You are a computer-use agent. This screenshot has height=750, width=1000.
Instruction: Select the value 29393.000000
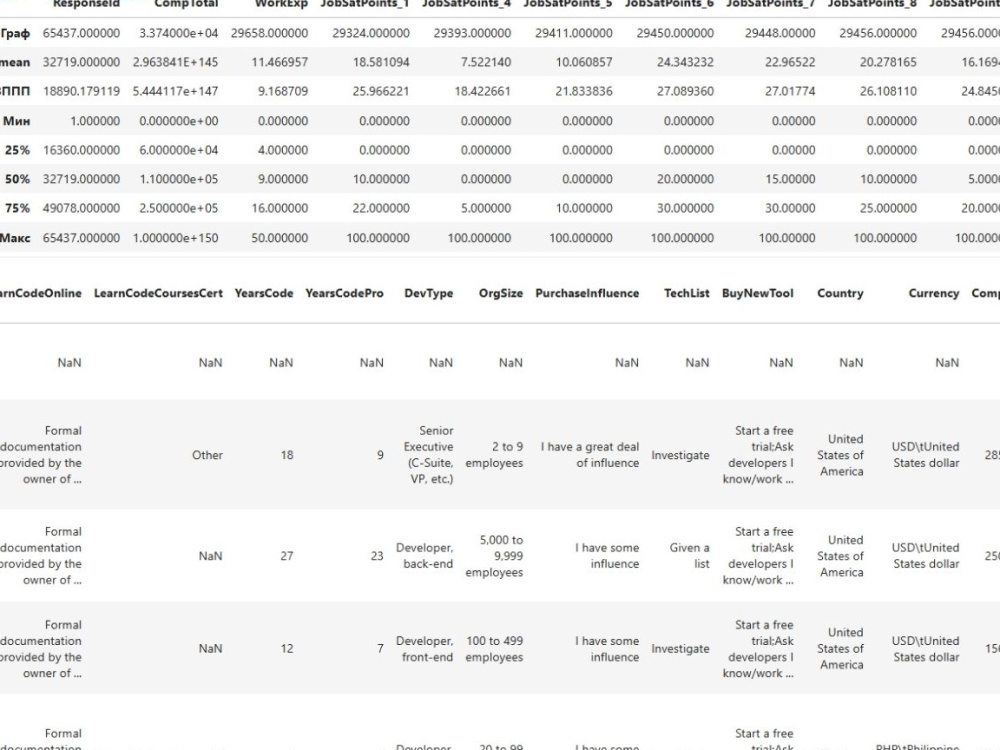(x=472, y=33)
